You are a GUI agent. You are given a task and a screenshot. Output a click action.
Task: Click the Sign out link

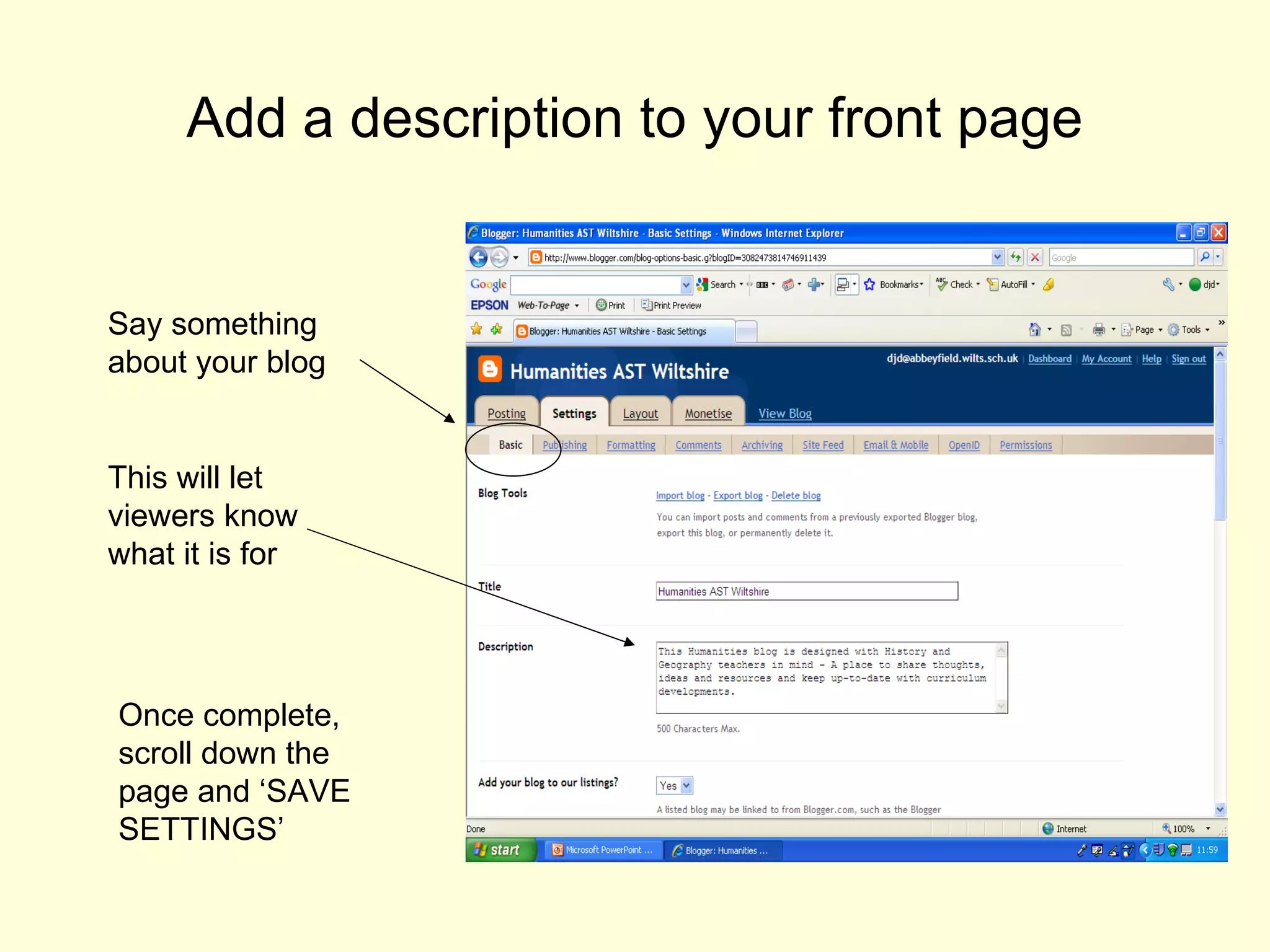pos(1188,359)
